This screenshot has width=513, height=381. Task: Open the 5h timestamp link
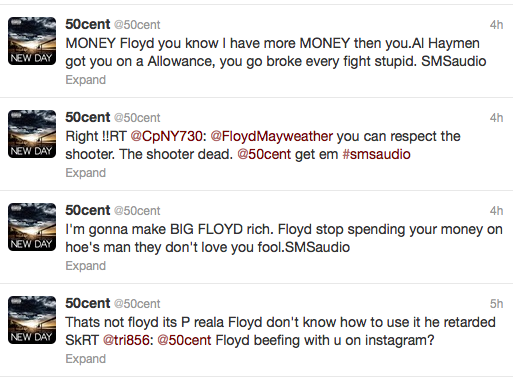pyautogui.click(x=496, y=304)
